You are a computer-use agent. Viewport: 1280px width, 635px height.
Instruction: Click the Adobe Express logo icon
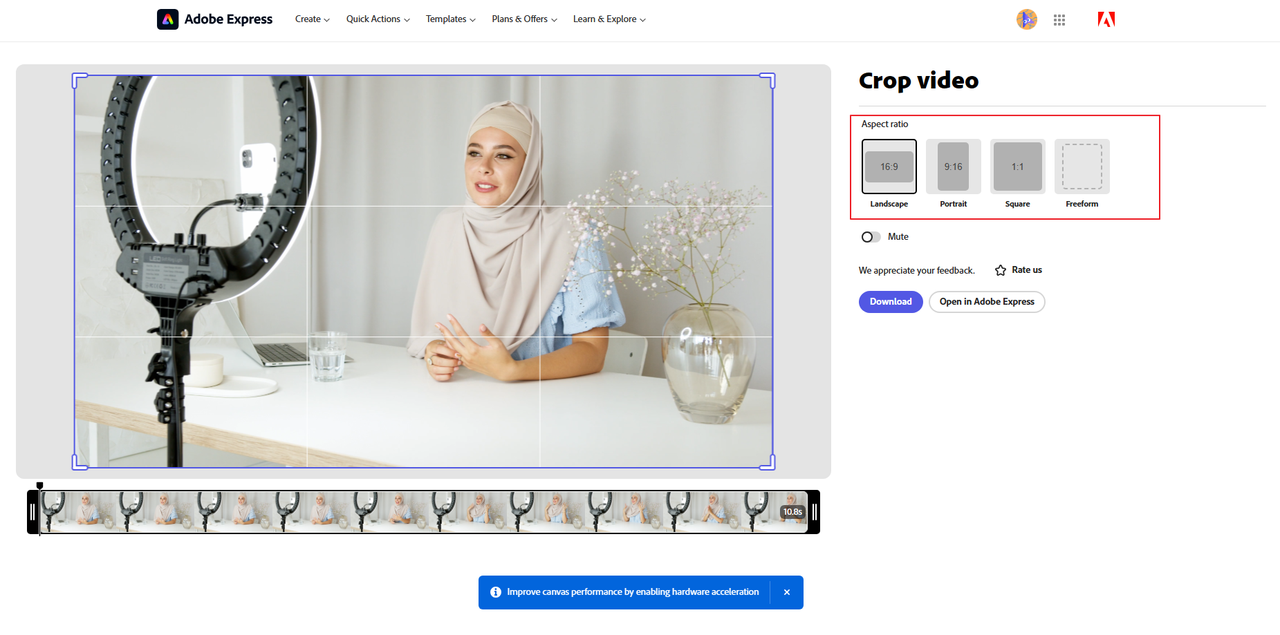click(168, 19)
